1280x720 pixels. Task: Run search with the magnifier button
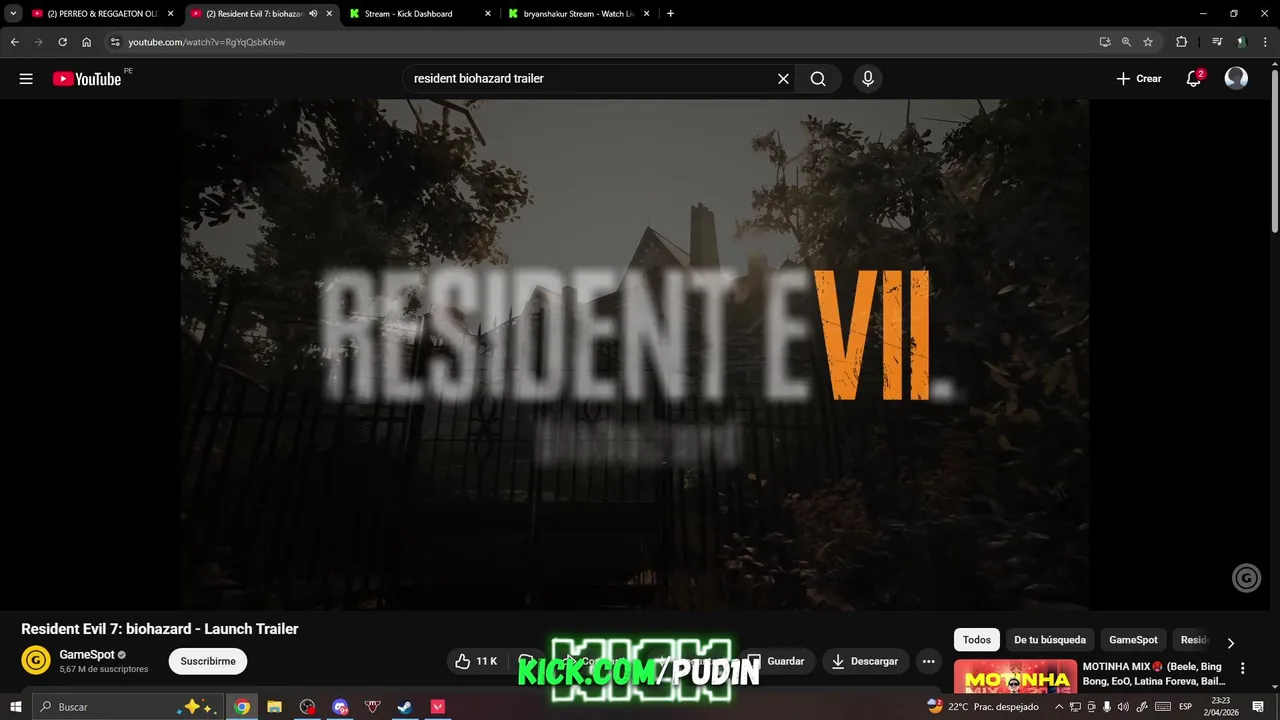point(818,79)
